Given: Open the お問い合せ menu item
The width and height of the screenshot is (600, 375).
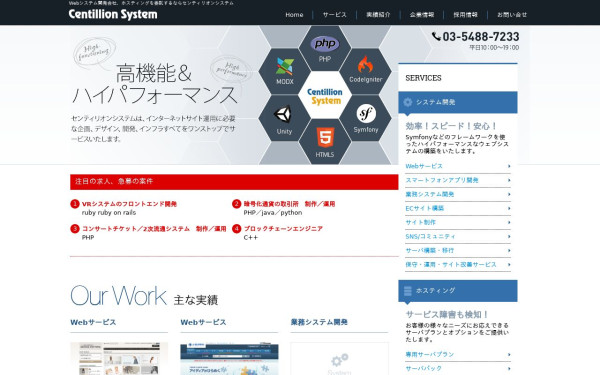Looking at the screenshot, I should [x=512, y=15].
